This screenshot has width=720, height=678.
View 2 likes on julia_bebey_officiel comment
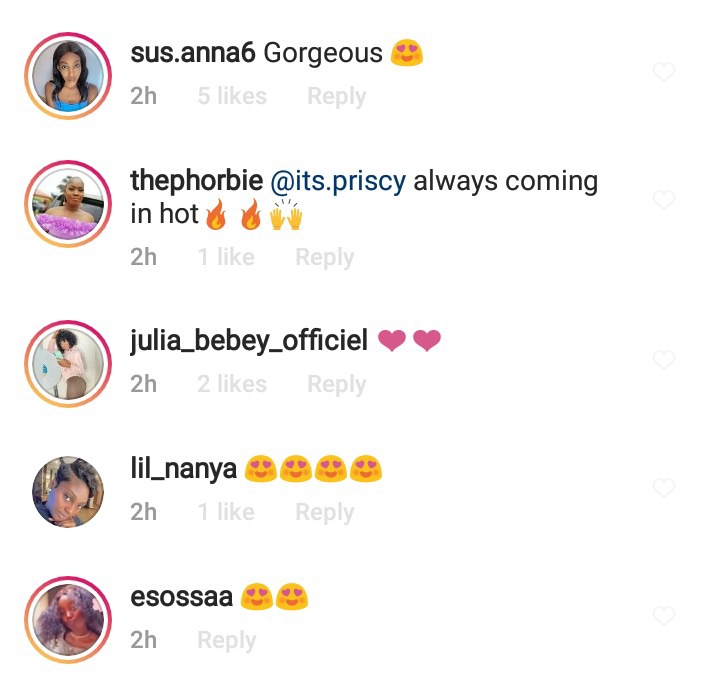click(x=232, y=384)
